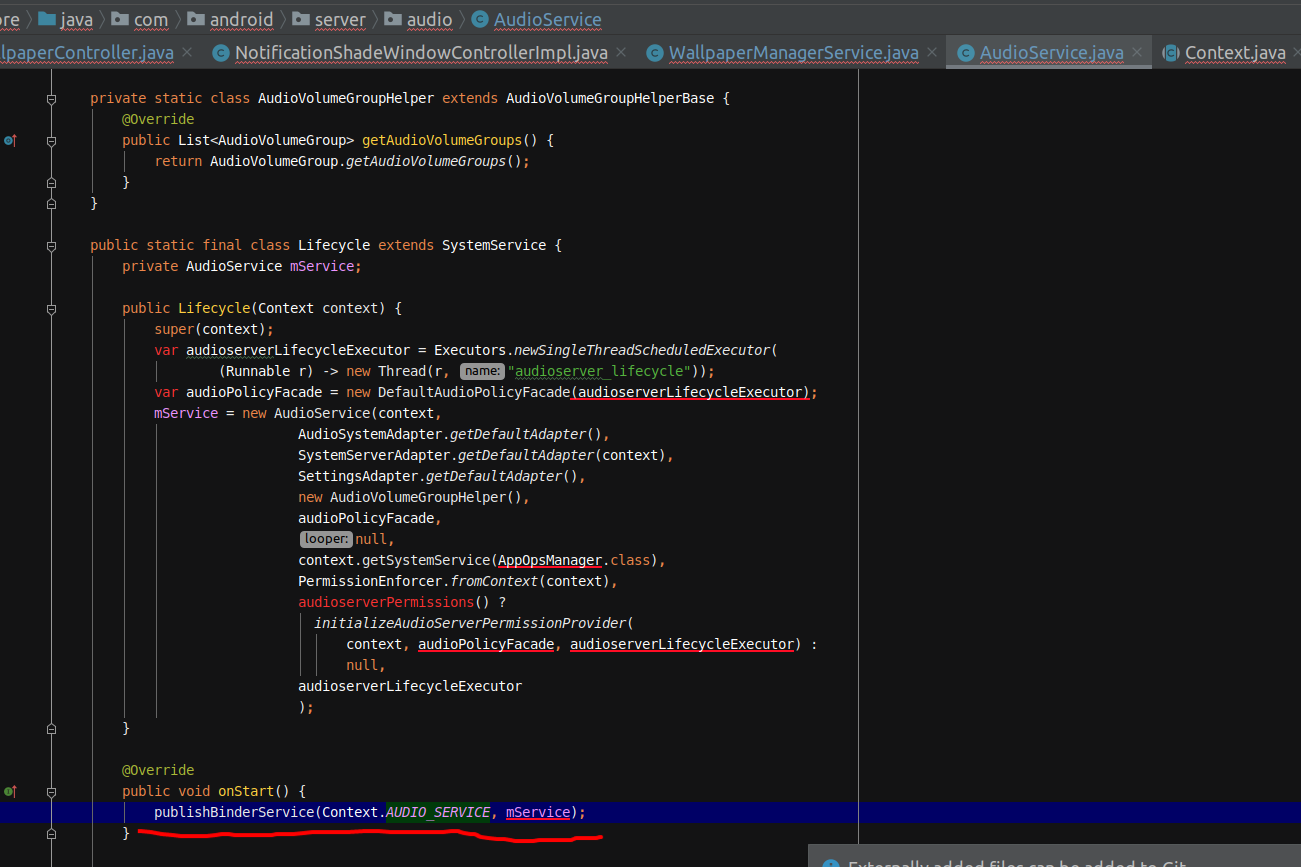Open the partially visible WallpaperController.java tab
This screenshot has height=867, width=1301.
click(87, 52)
